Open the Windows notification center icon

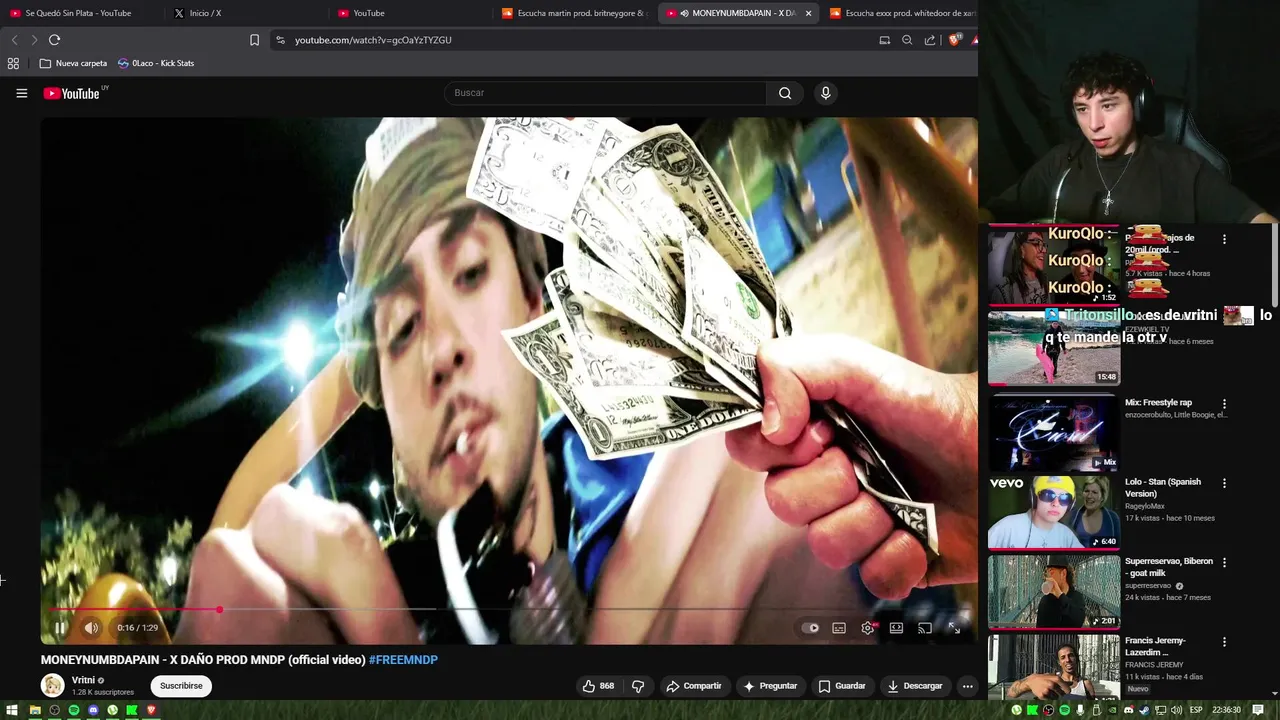(1258, 710)
